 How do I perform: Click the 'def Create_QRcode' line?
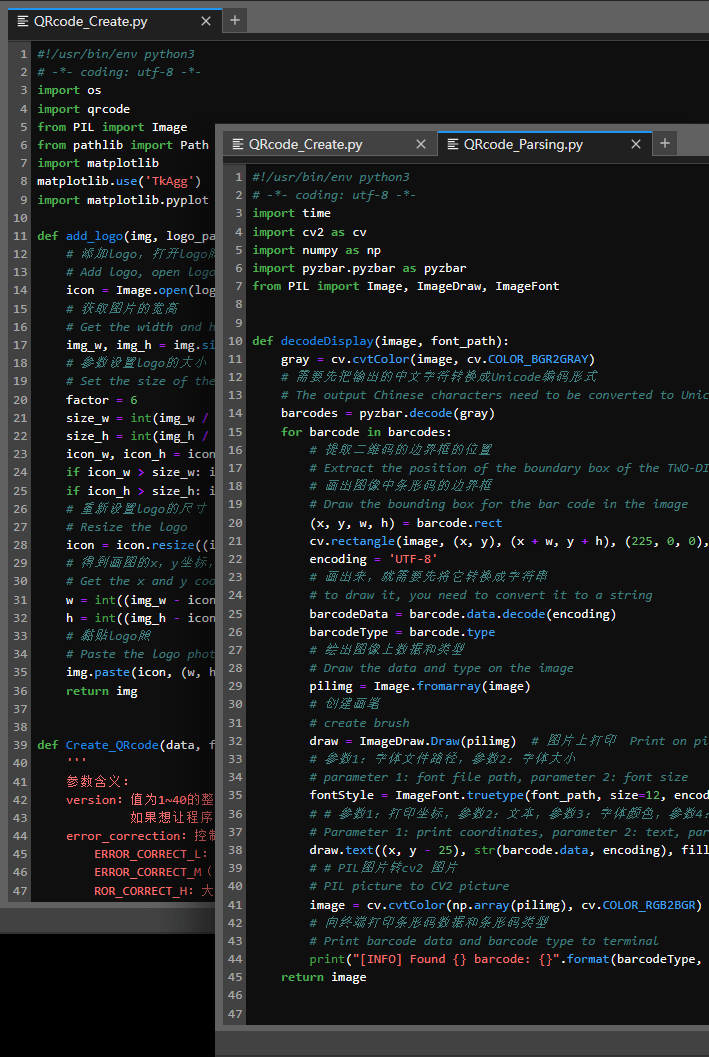tap(126, 745)
